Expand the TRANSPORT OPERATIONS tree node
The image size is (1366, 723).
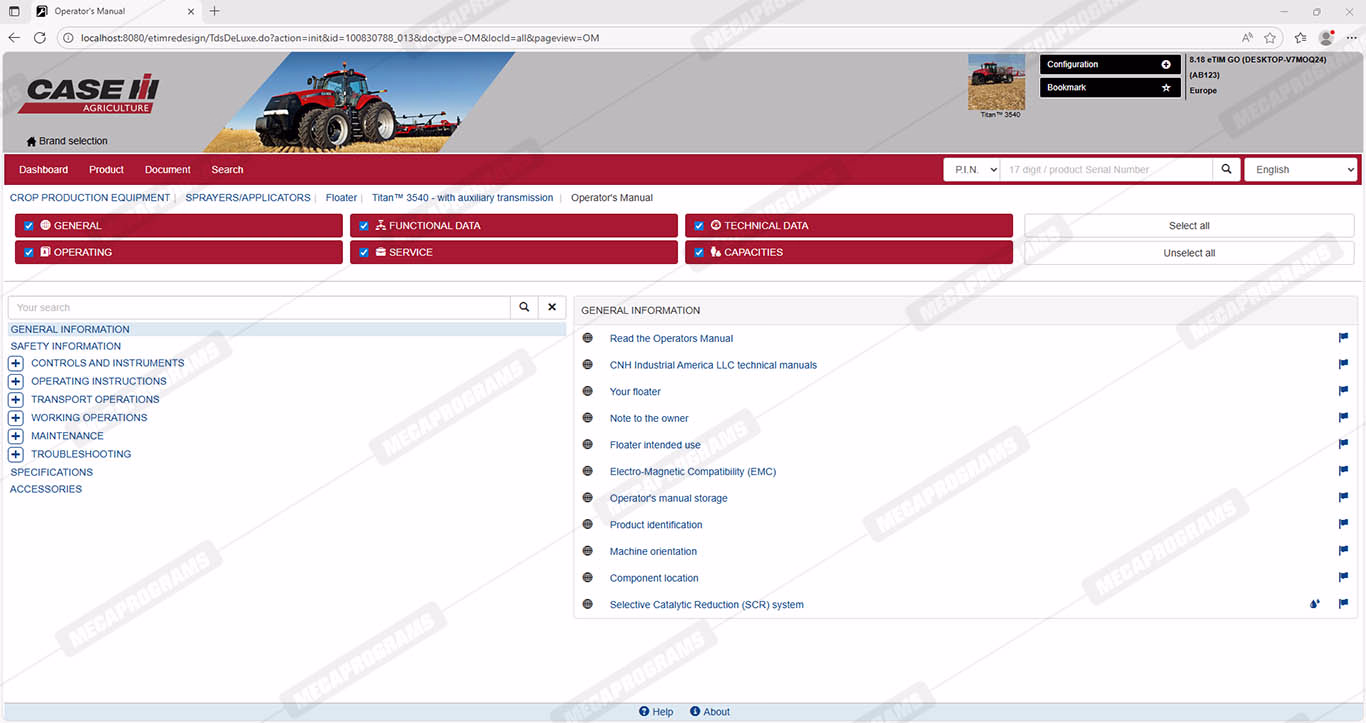[x=15, y=400]
